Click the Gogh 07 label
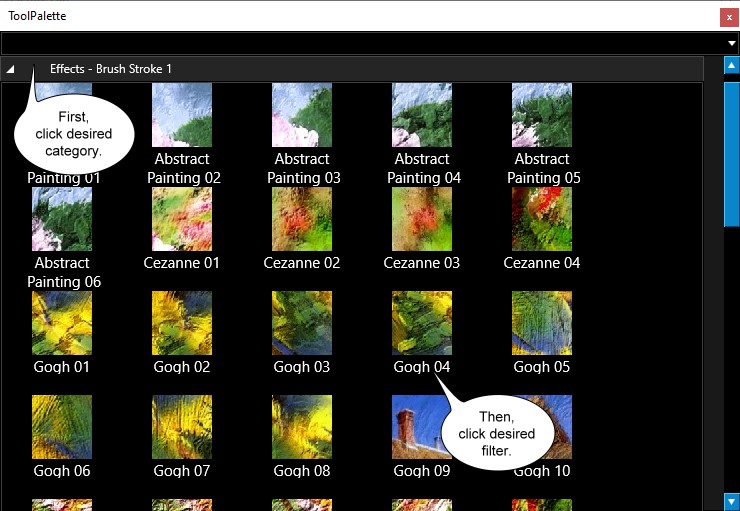This screenshot has width=740, height=511. coord(182,471)
